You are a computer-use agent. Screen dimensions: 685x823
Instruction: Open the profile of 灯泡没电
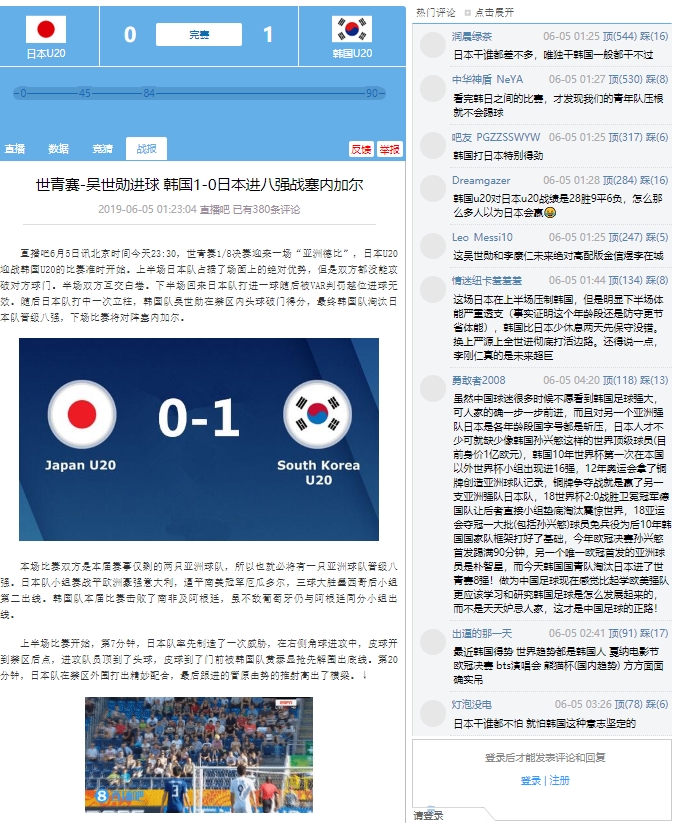click(x=472, y=704)
